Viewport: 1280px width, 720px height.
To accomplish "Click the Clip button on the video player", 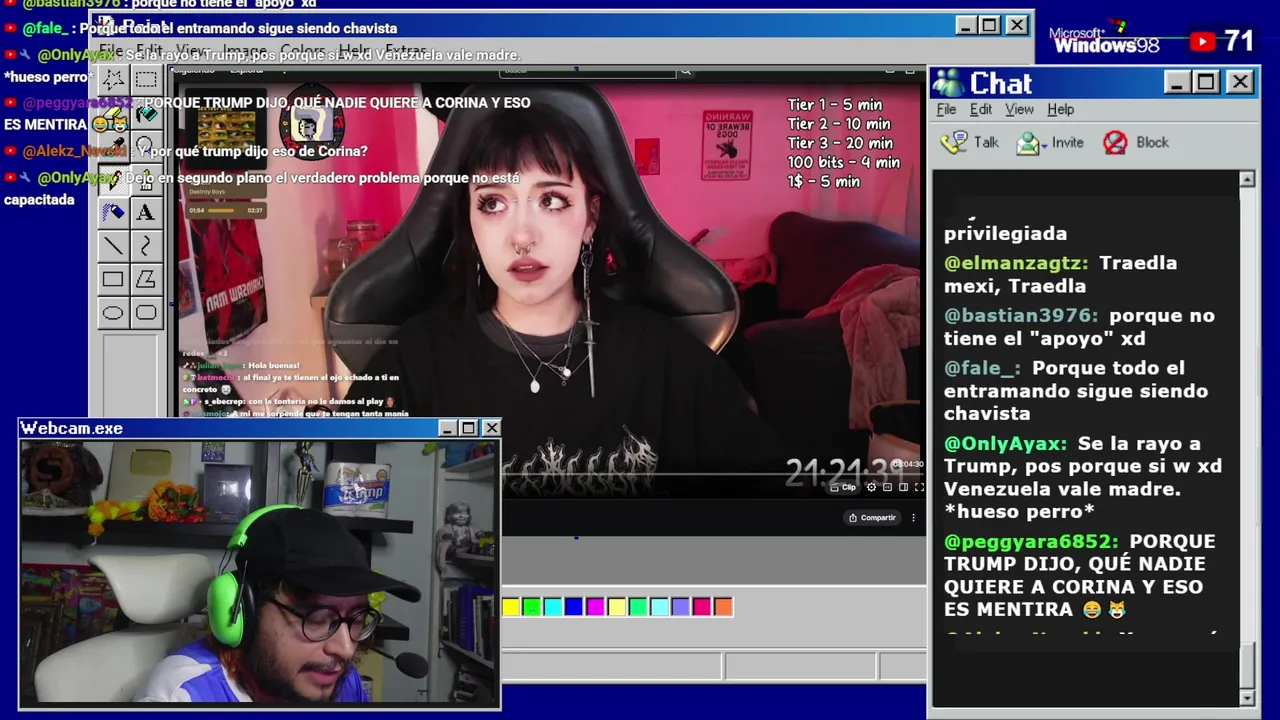I will pos(843,487).
